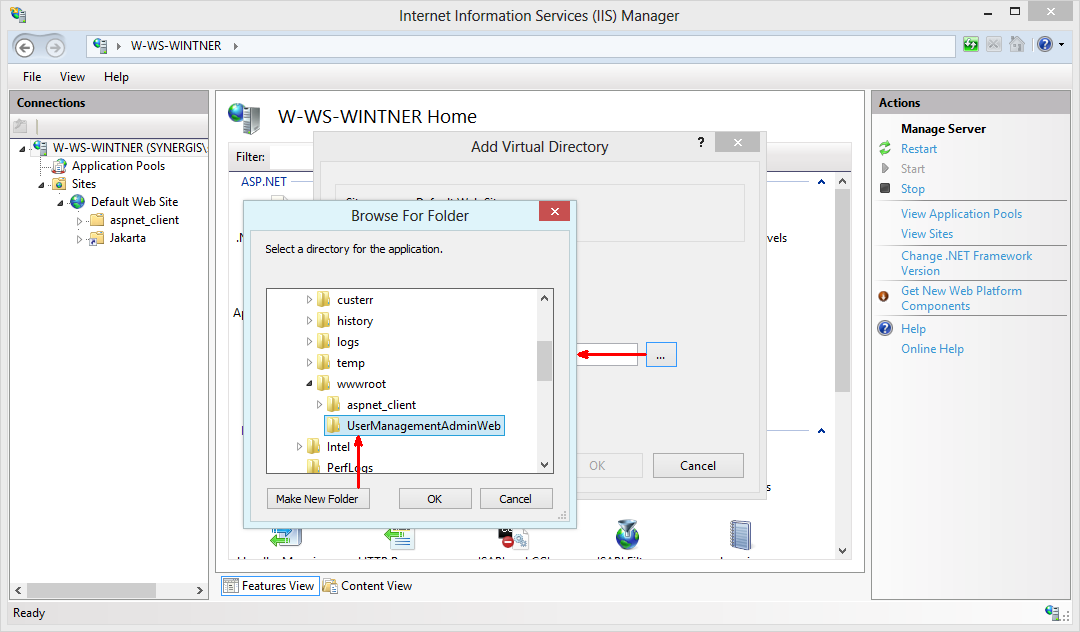This screenshot has width=1080, height=632.
Task: Click the IIS icon in the status bar
Action: pyautogui.click(x=1052, y=613)
